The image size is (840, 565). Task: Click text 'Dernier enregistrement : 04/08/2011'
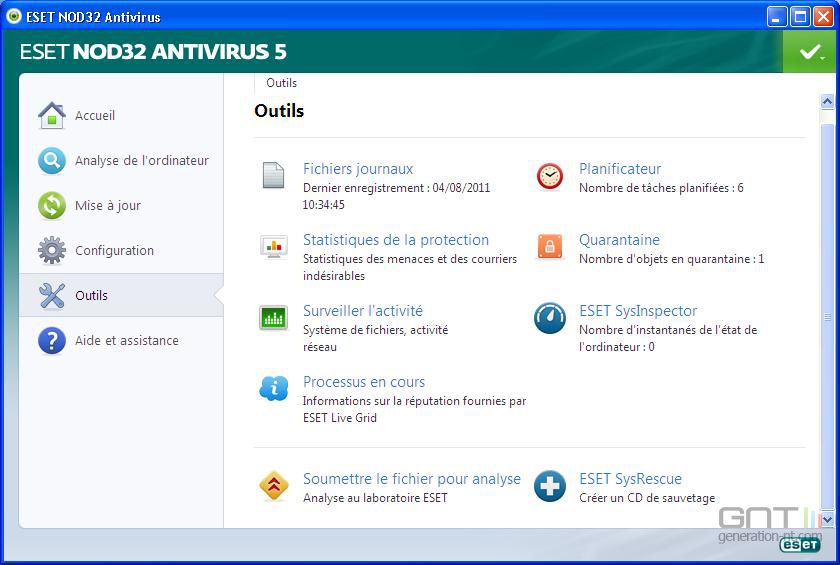point(396,188)
